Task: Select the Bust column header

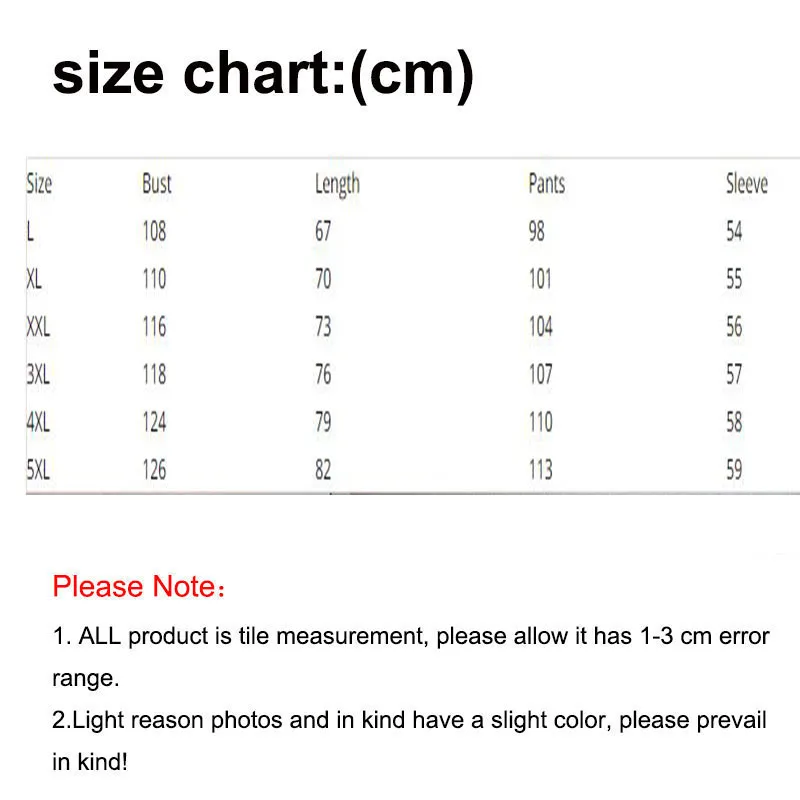Action: coord(157,184)
